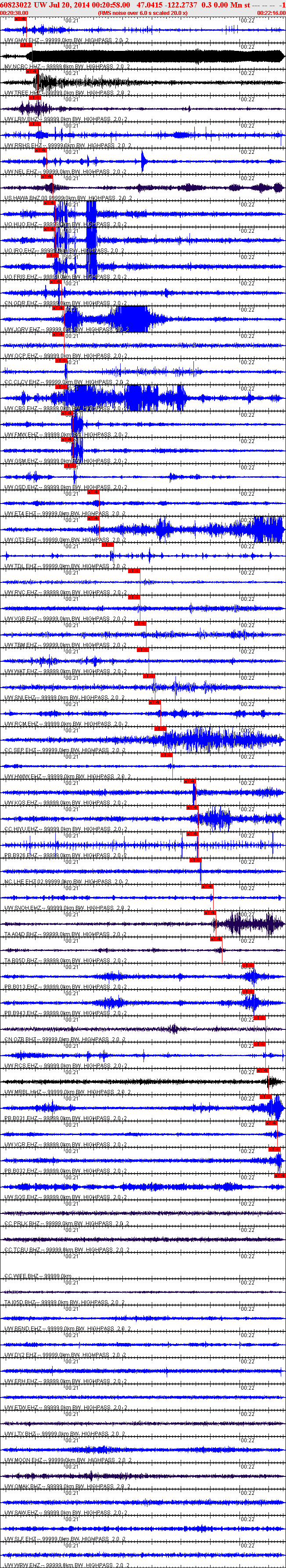
Task: Click the UW GSM EHZ trace label
Action: pos(66,461)
